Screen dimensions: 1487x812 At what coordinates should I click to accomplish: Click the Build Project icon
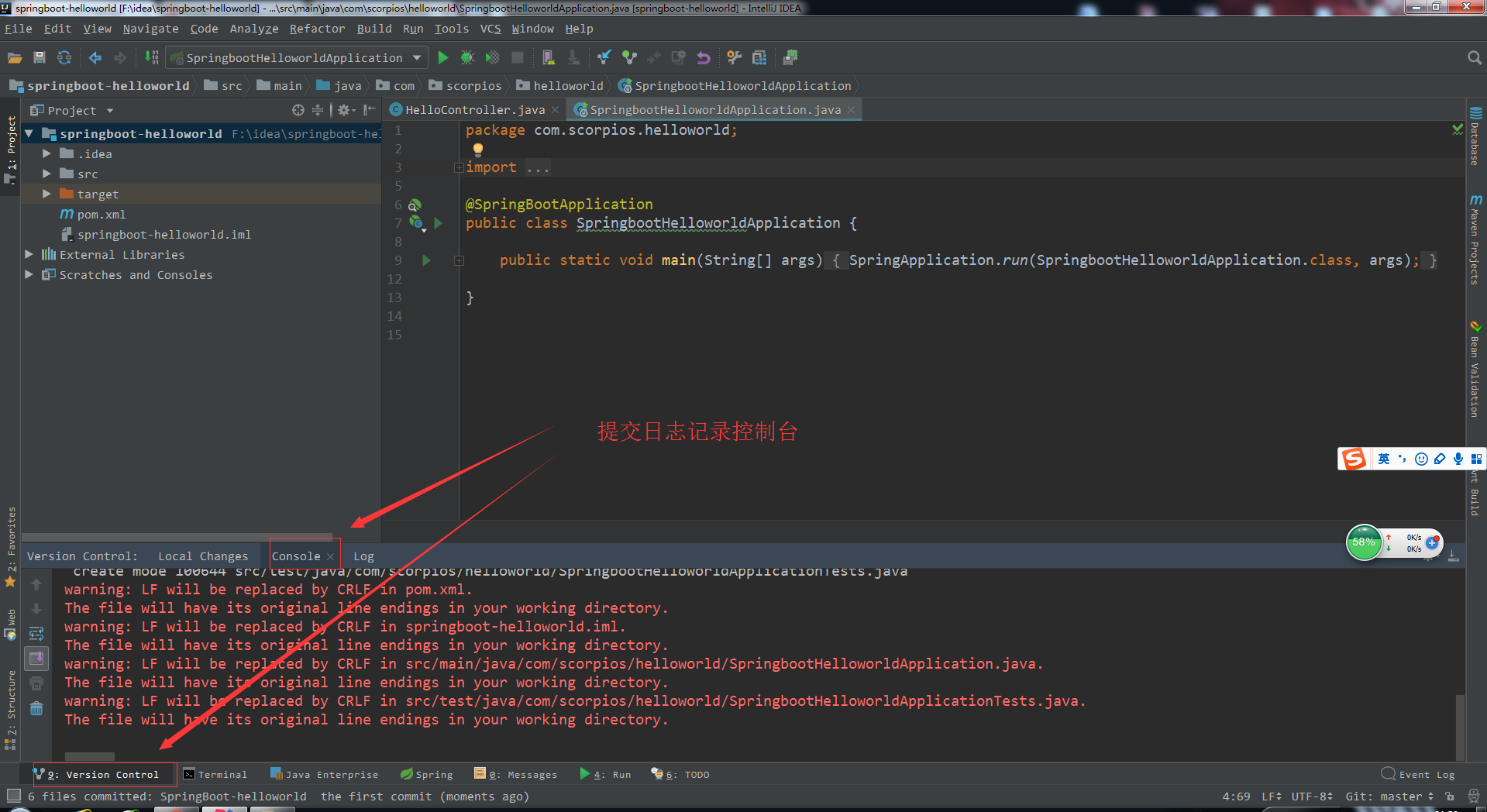coord(152,57)
